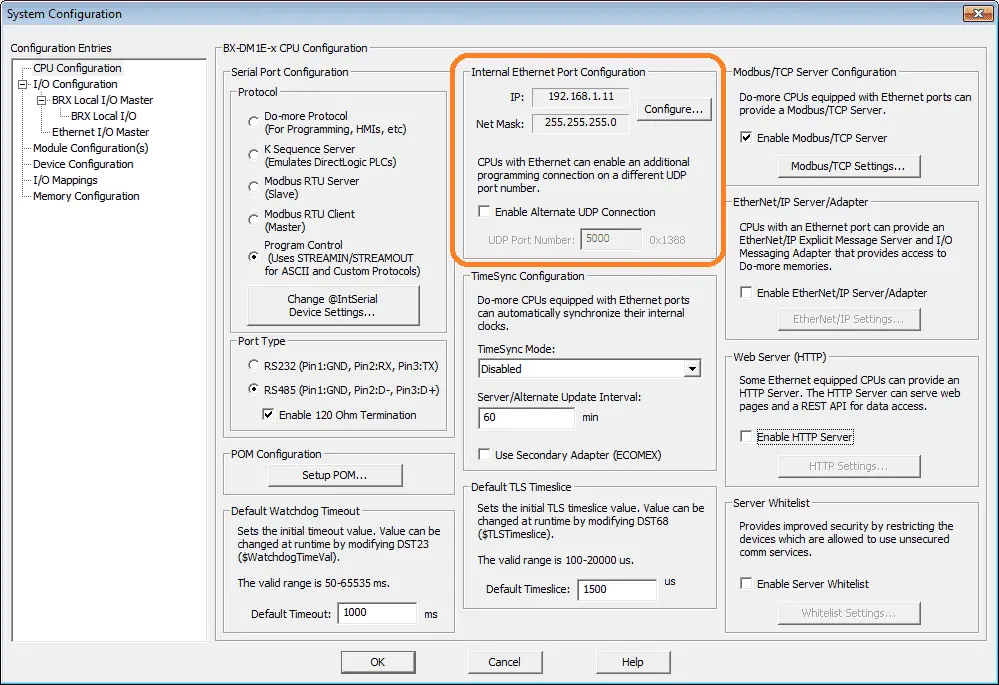This screenshot has height=685, width=999.
Task: Open Device Configuration entry
Action: 83,164
